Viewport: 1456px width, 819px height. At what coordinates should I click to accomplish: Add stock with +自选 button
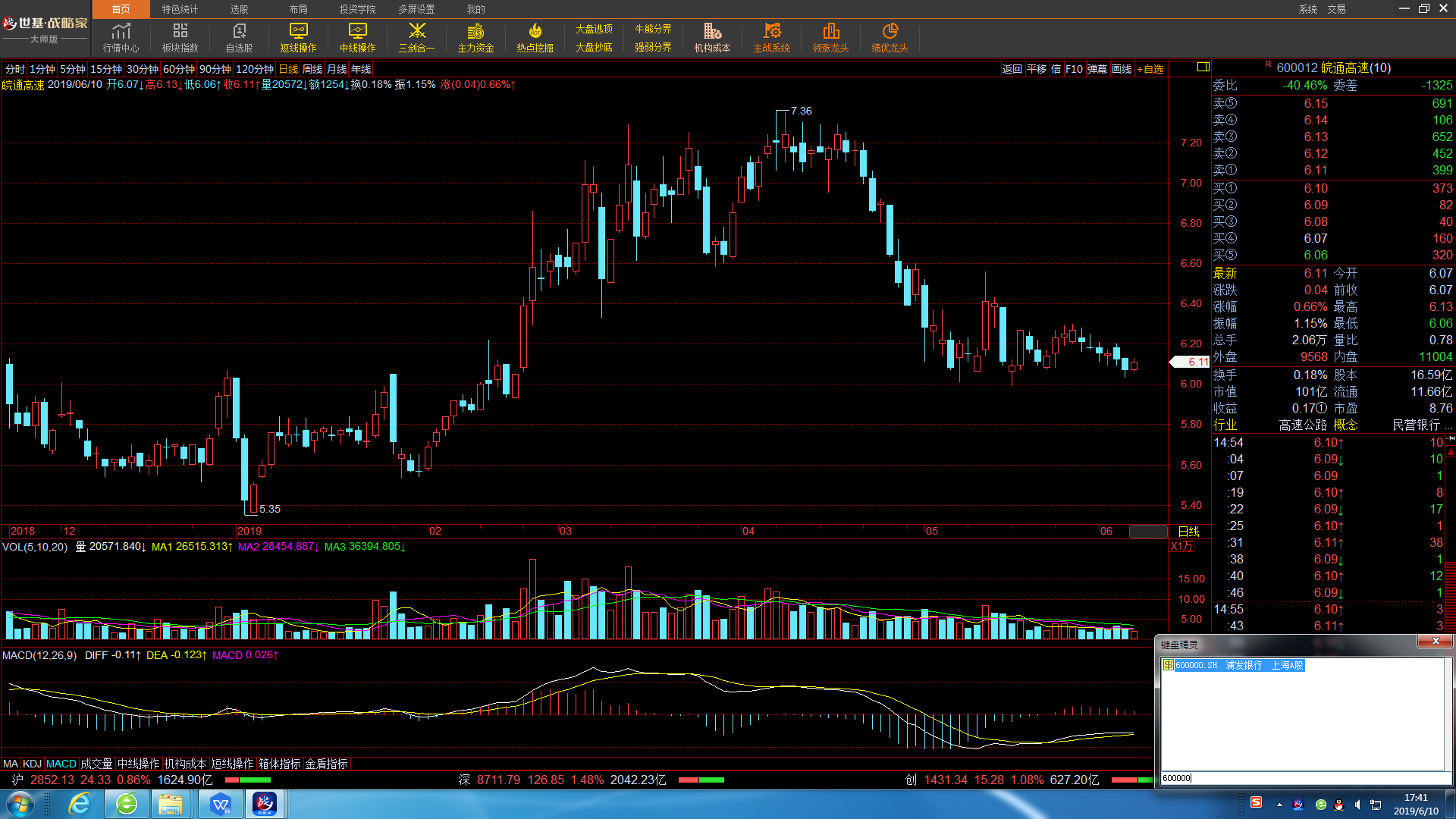tap(1150, 69)
